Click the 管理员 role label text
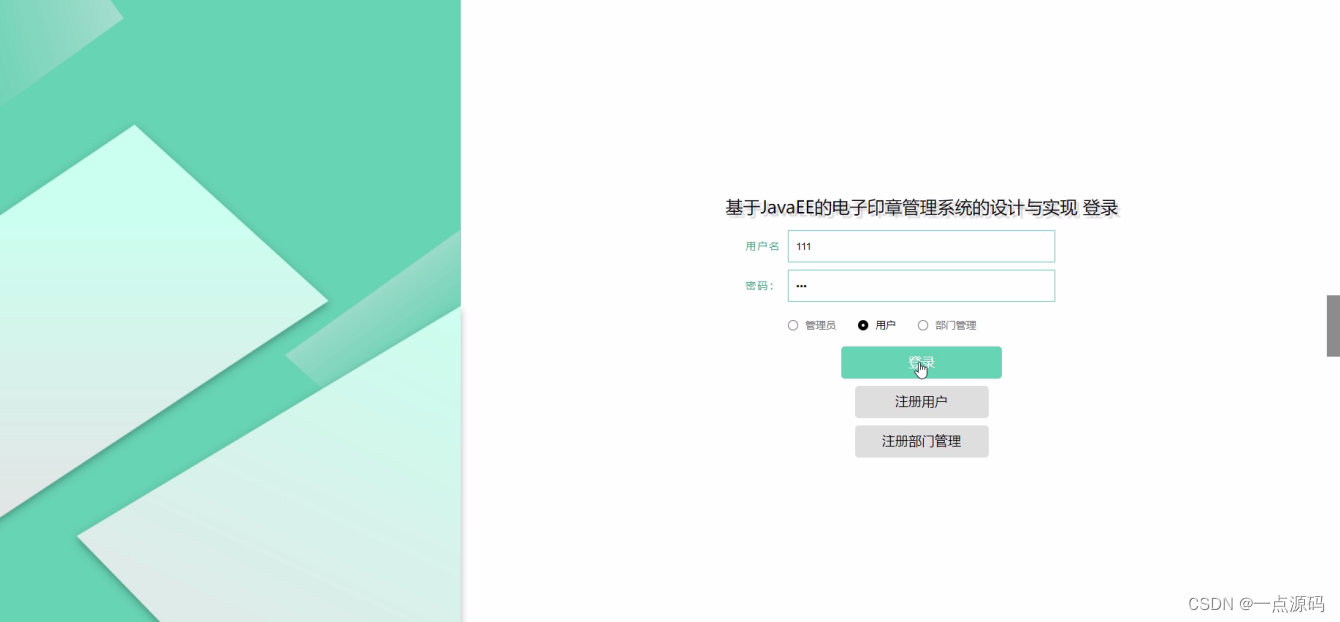 pos(820,325)
